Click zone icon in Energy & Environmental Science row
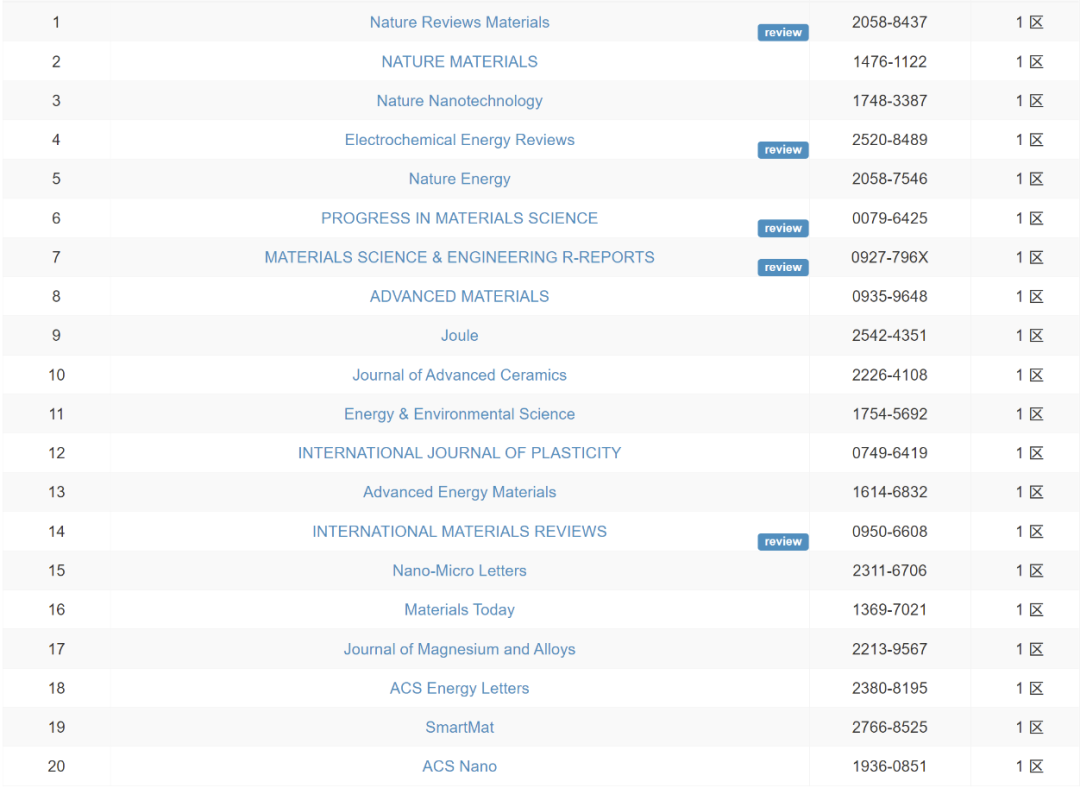1080x788 pixels. point(1037,415)
